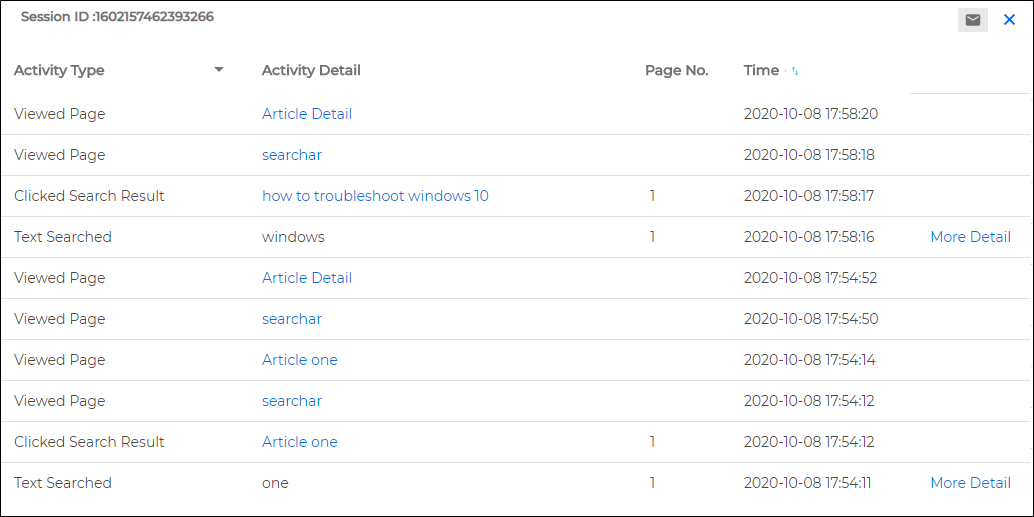Viewport: 1034px width, 517px height.
Task: Show More Detail for the "one" search
Action: 970,483
